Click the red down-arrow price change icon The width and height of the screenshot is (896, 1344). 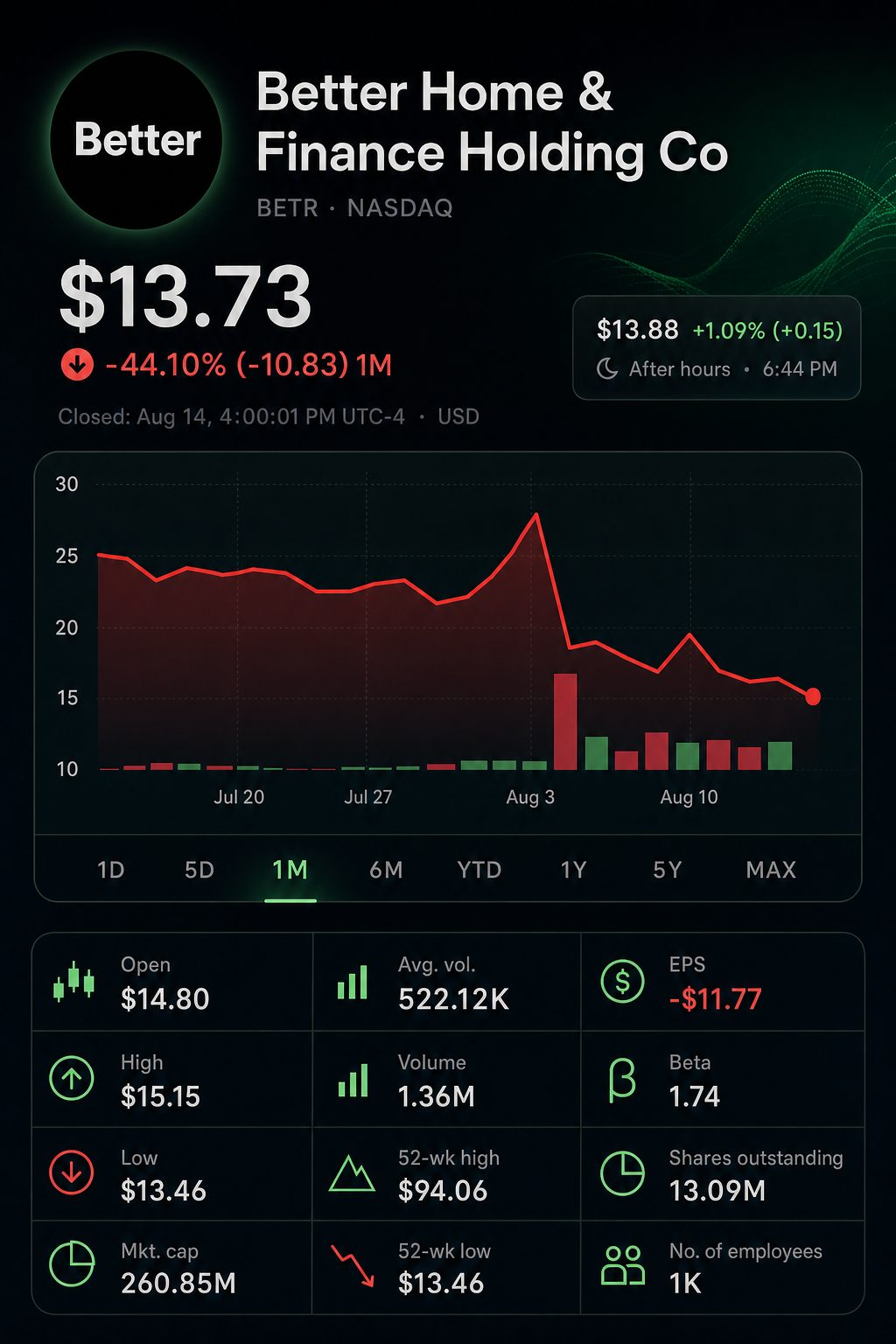[x=76, y=365]
